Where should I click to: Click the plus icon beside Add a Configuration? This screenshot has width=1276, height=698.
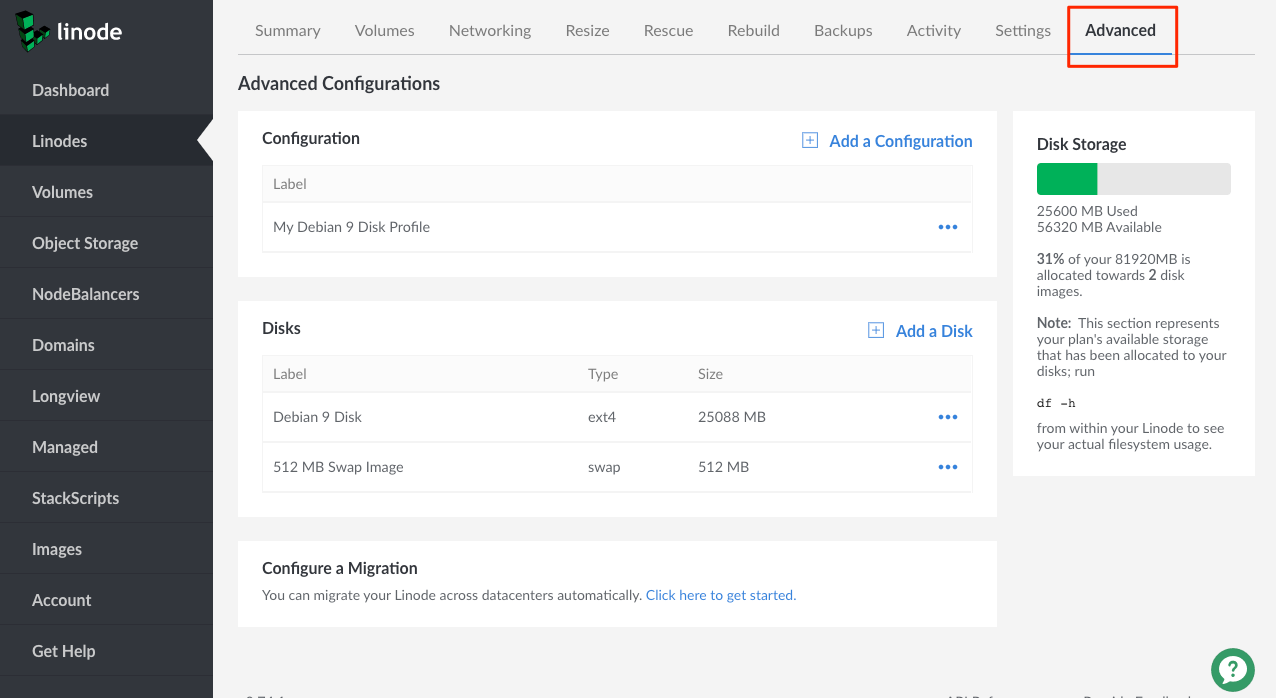pyautogui.click(x=810, y=141)
